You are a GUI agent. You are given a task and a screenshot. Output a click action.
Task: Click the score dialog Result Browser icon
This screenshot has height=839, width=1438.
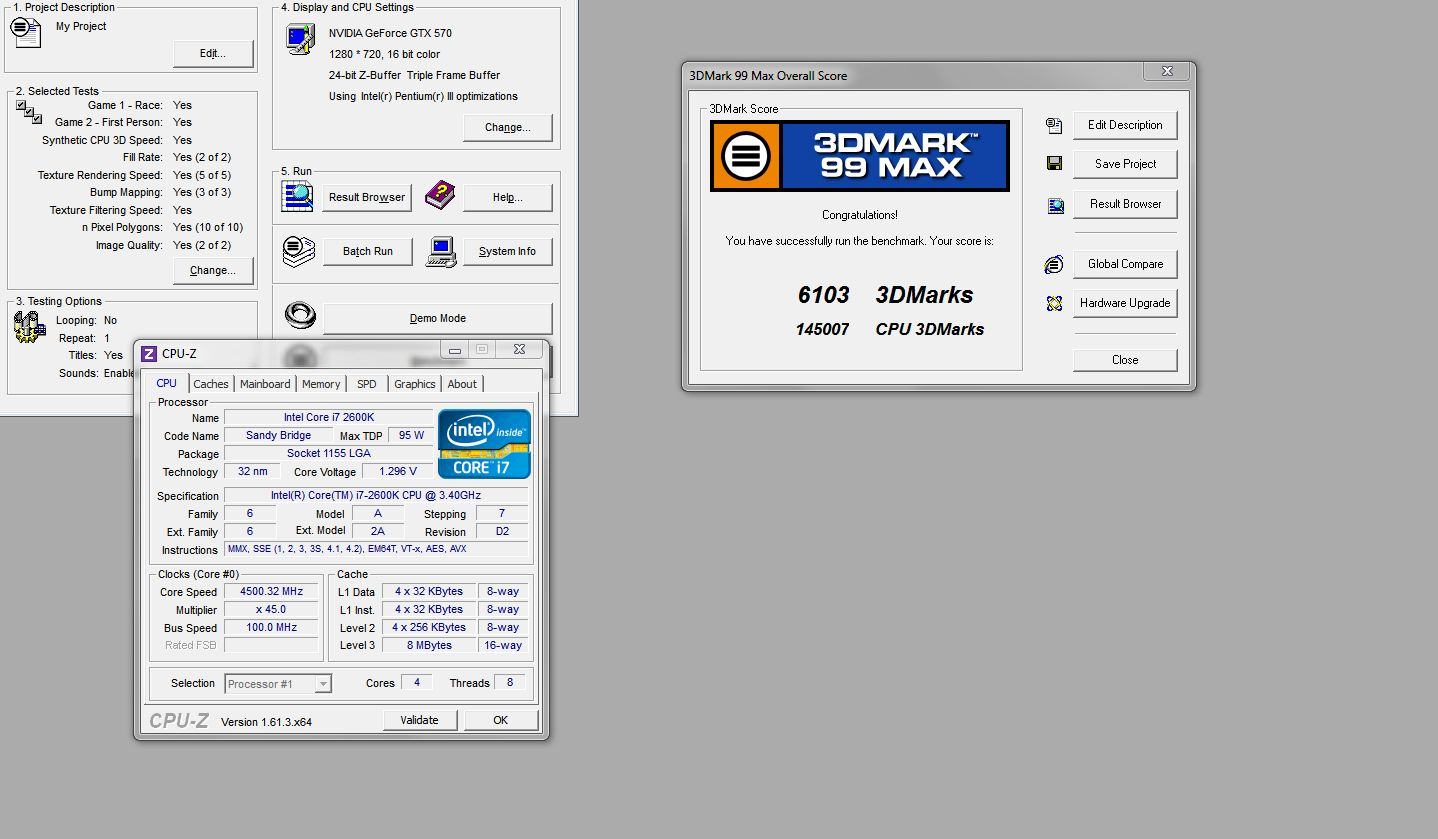click(1055, 206)
